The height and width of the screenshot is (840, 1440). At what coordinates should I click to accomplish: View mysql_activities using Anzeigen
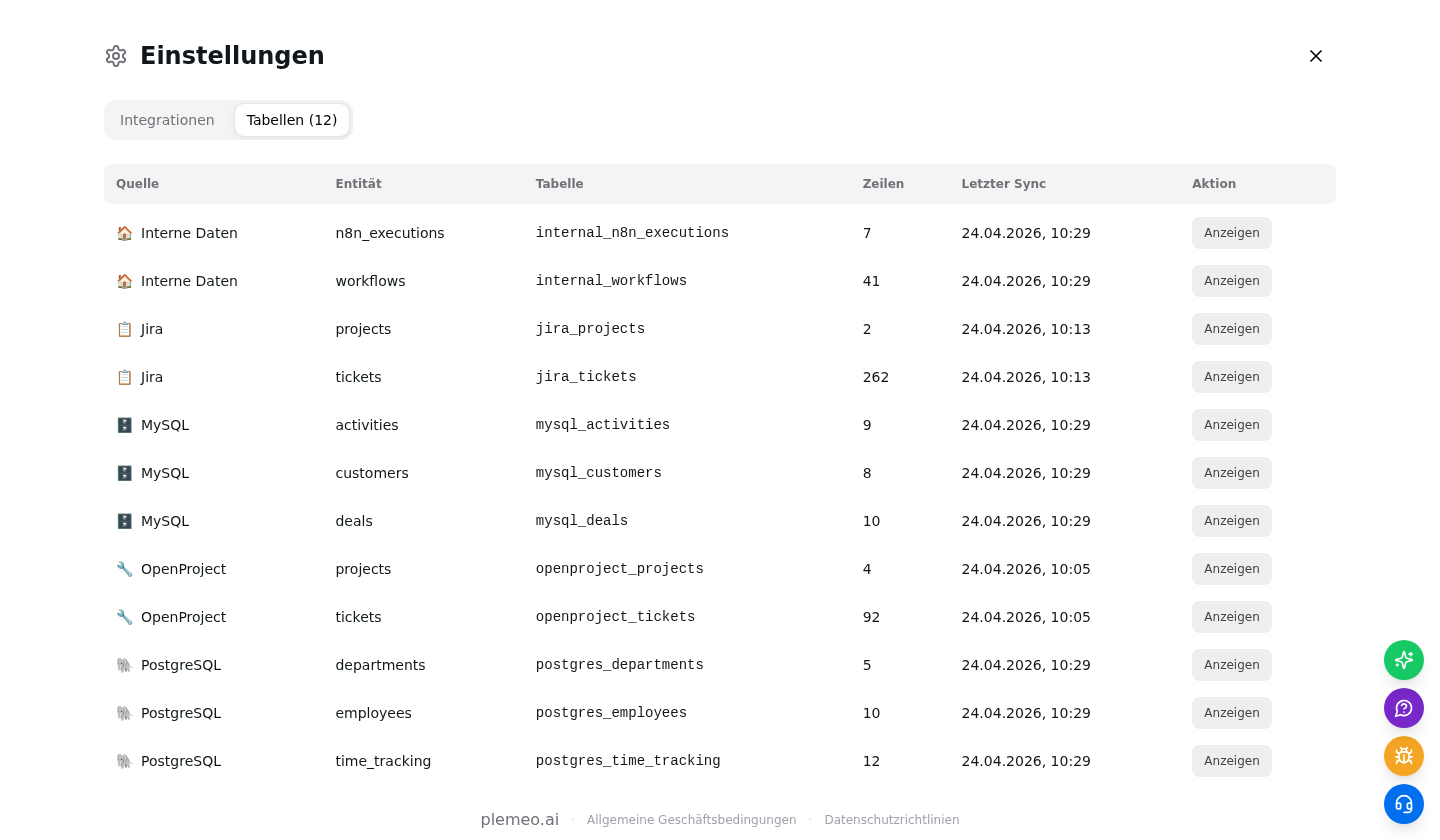[1232, 425]
